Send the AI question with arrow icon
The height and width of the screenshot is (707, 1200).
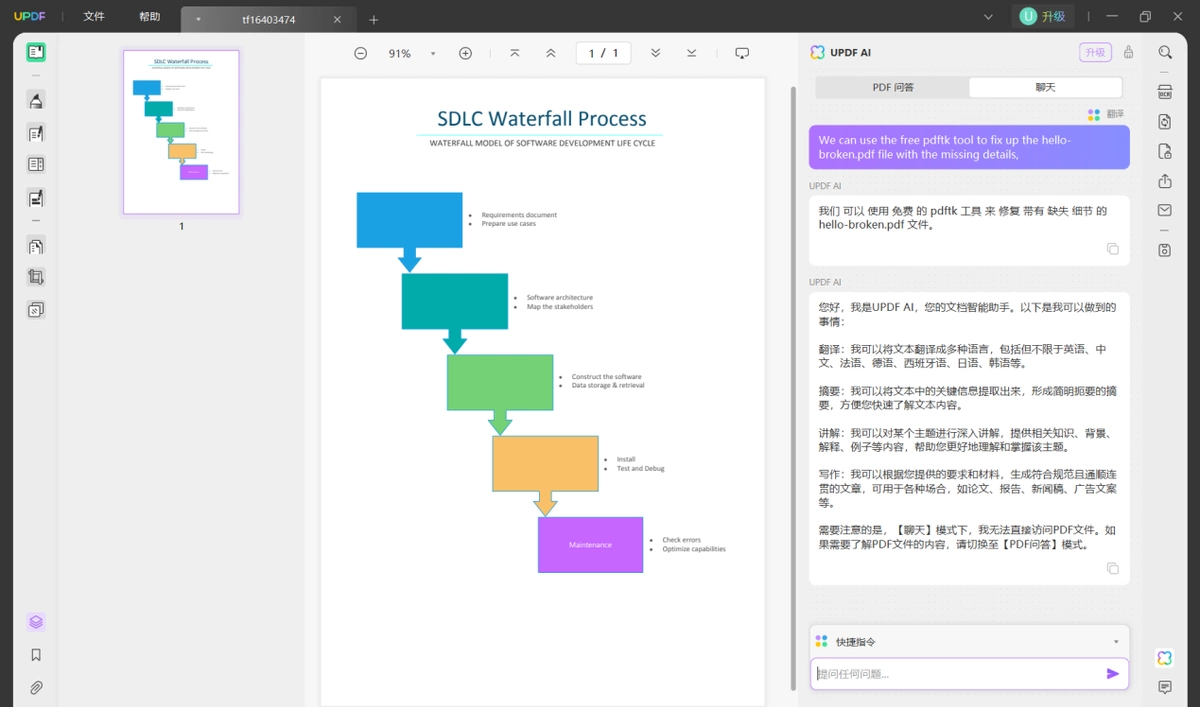coord(1113,674)
